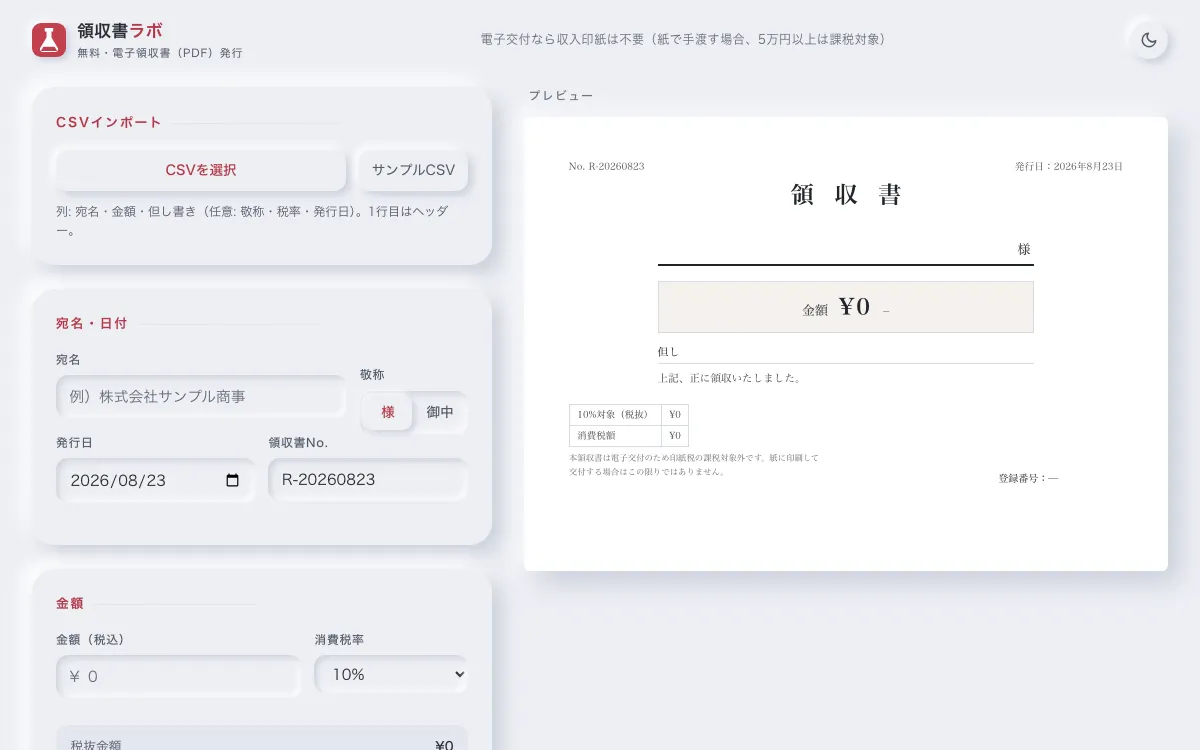Click No. R-20260823 in the preview
Screen dimensions: 1200x750
(606, 166)
